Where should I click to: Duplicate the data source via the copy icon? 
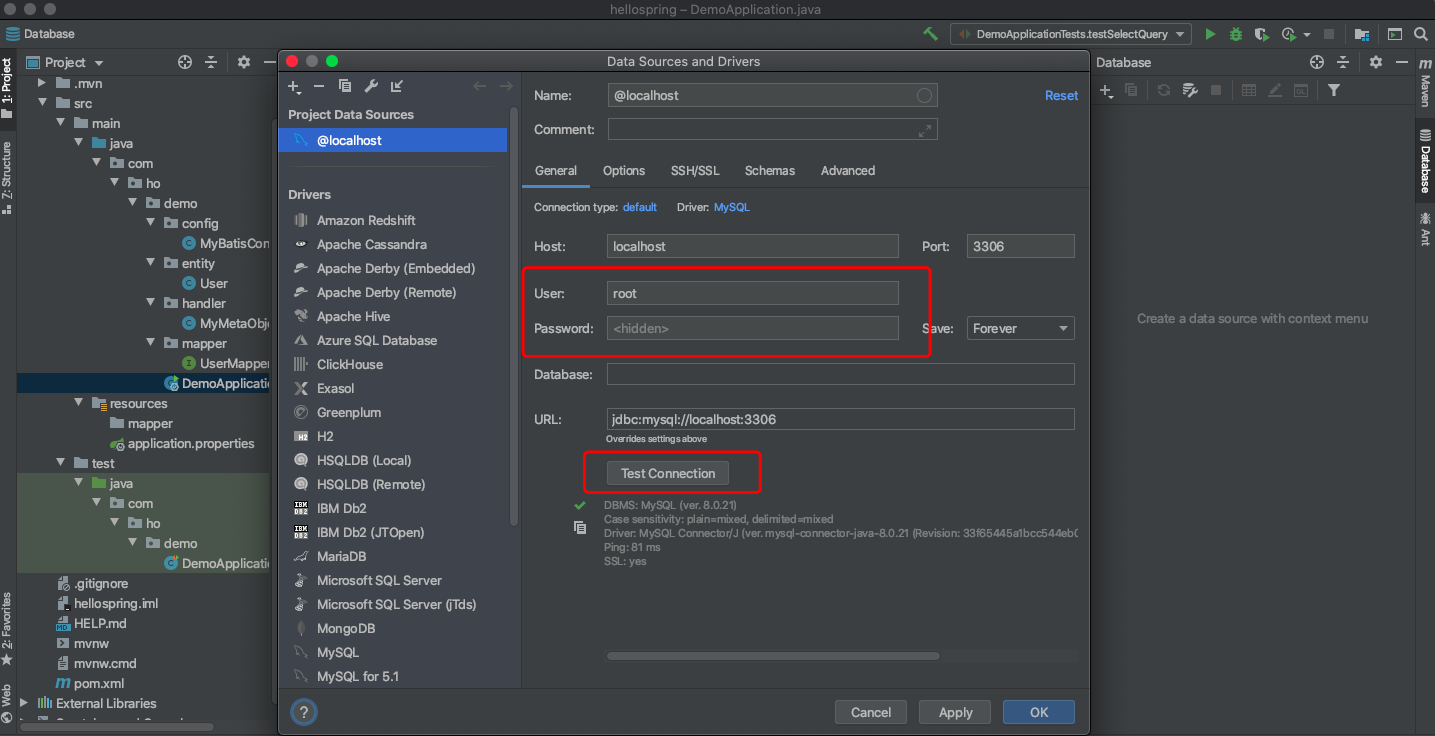(x=345, y=87)
